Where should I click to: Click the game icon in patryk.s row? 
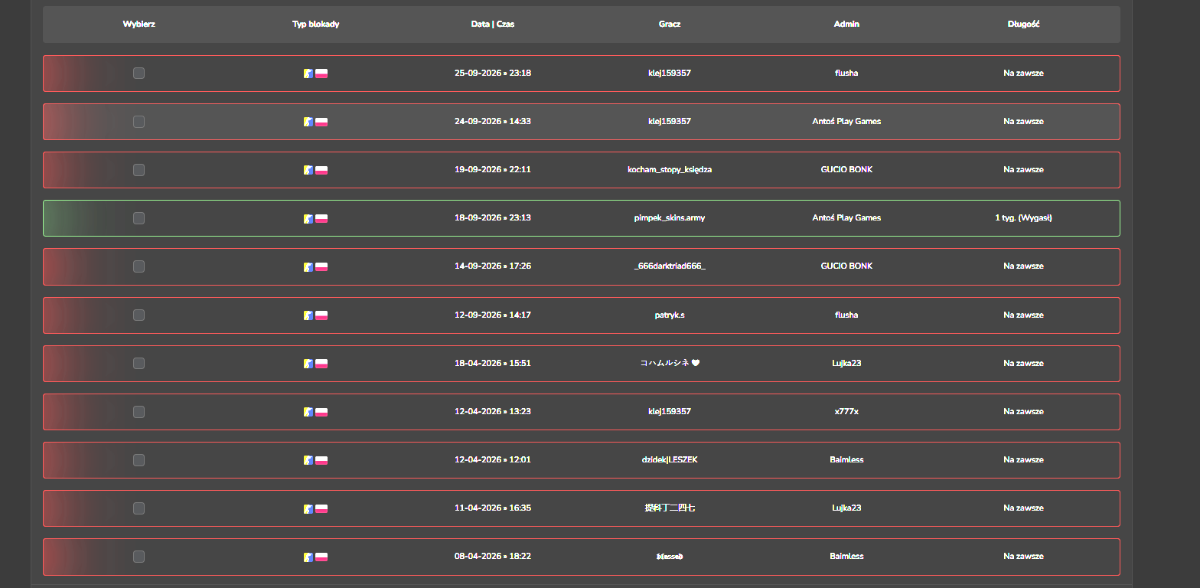309,315
